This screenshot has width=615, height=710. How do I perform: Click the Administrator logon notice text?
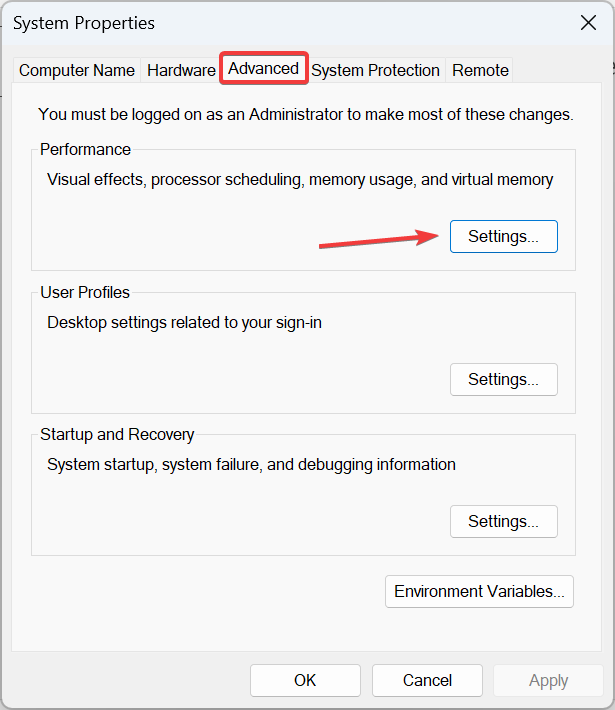(x=306, y=115)
